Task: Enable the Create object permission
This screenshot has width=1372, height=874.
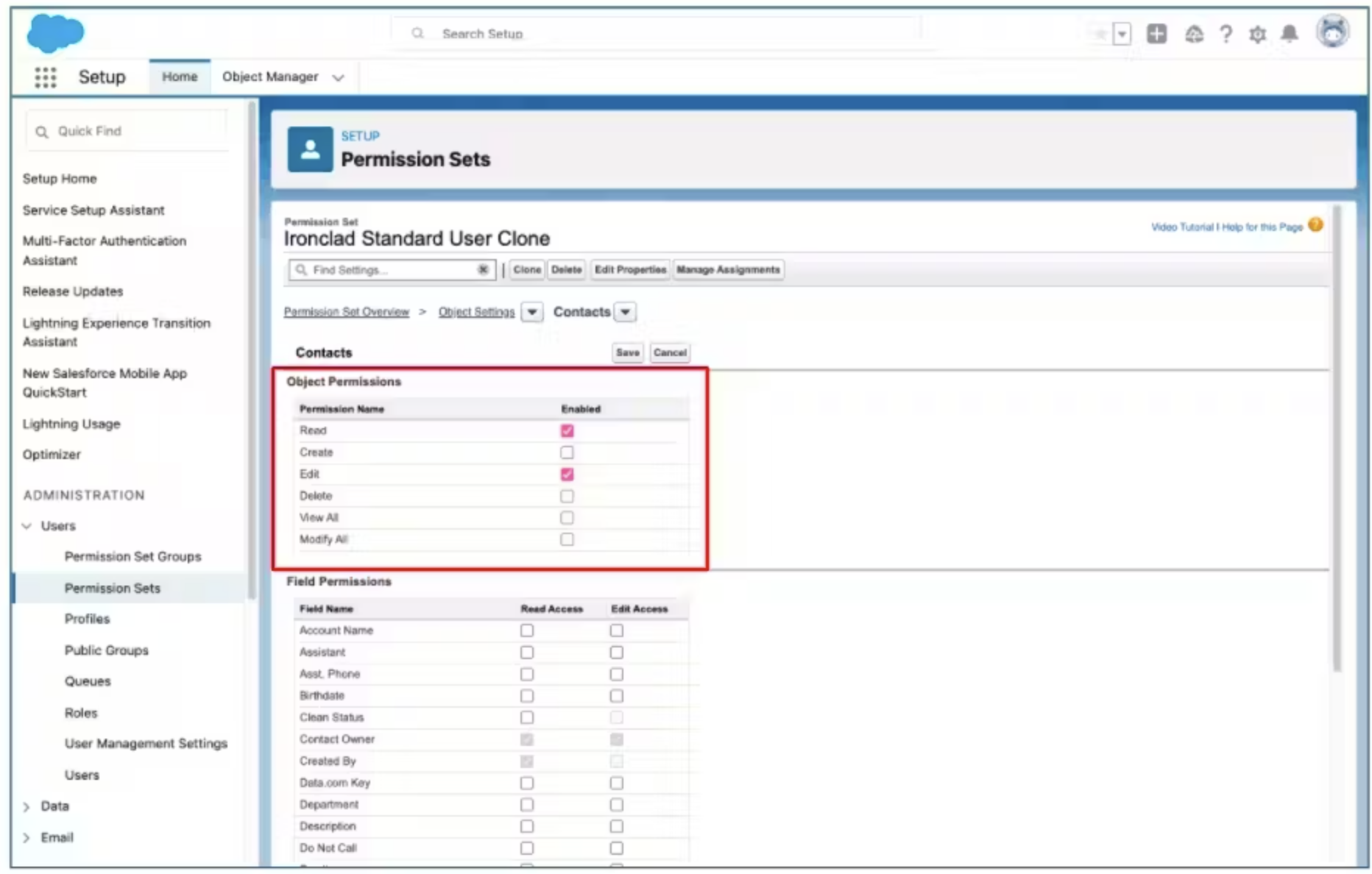Action: [x=567, y=452]
